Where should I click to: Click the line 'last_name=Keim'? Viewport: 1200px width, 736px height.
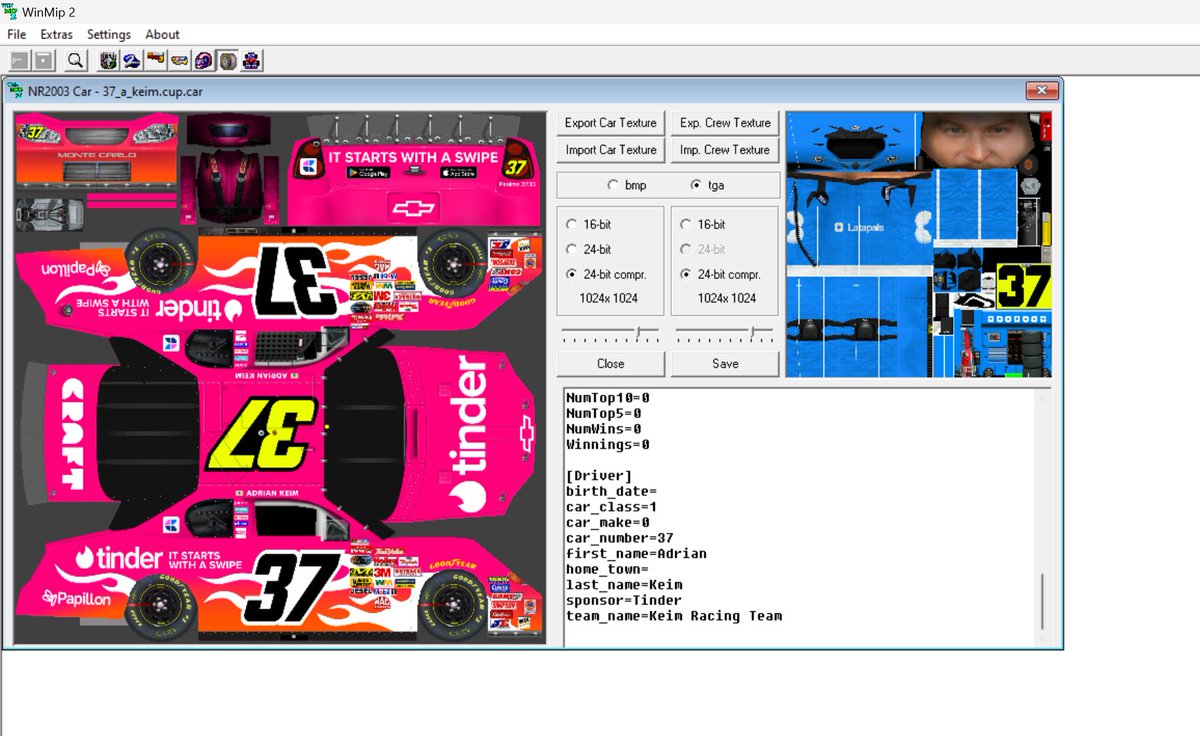click(x=625, y=584)
